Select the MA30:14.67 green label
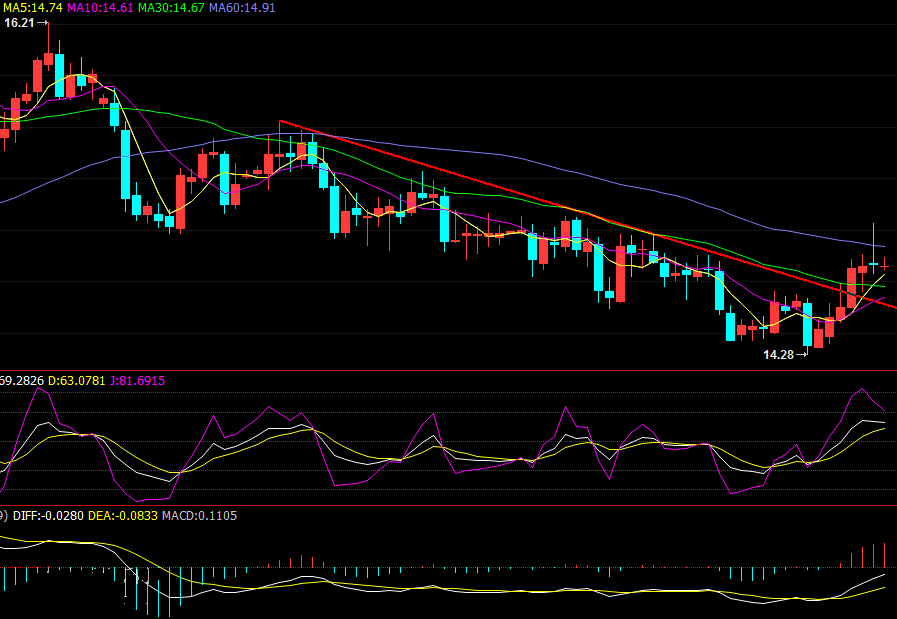The height and width of the screenshot is (619, 897). 171,7
